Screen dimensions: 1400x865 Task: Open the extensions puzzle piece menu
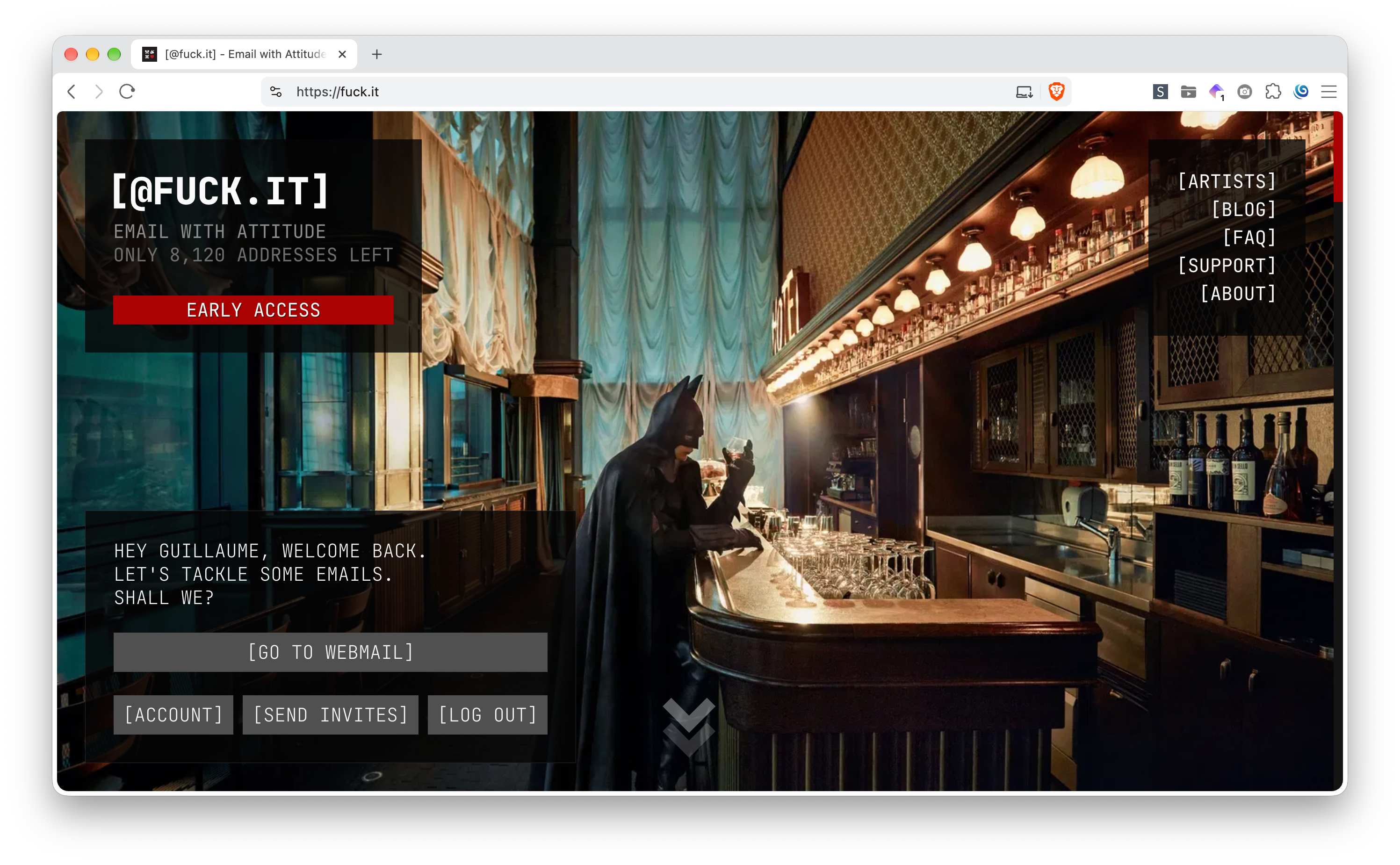pyautogui.click(x=1272, y=92)
